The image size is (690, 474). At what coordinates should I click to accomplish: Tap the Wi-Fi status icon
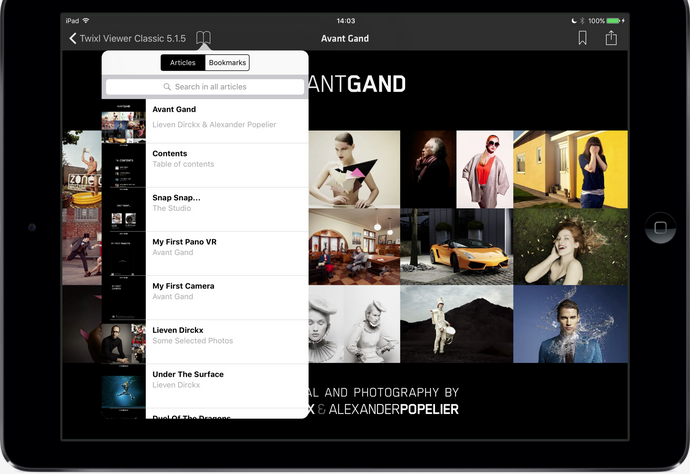tap(86, 21)
